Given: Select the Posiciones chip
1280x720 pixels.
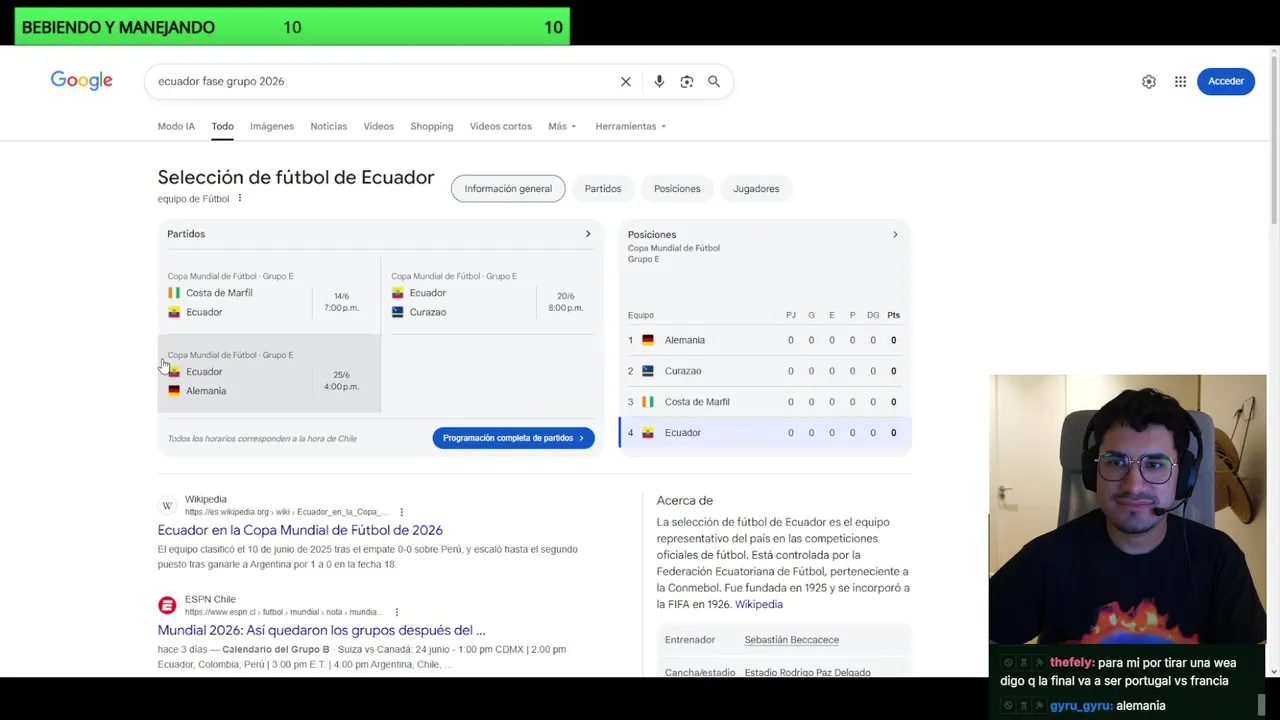Looking at the screenshot, I should pyautogui.click(x=677, y=188).
